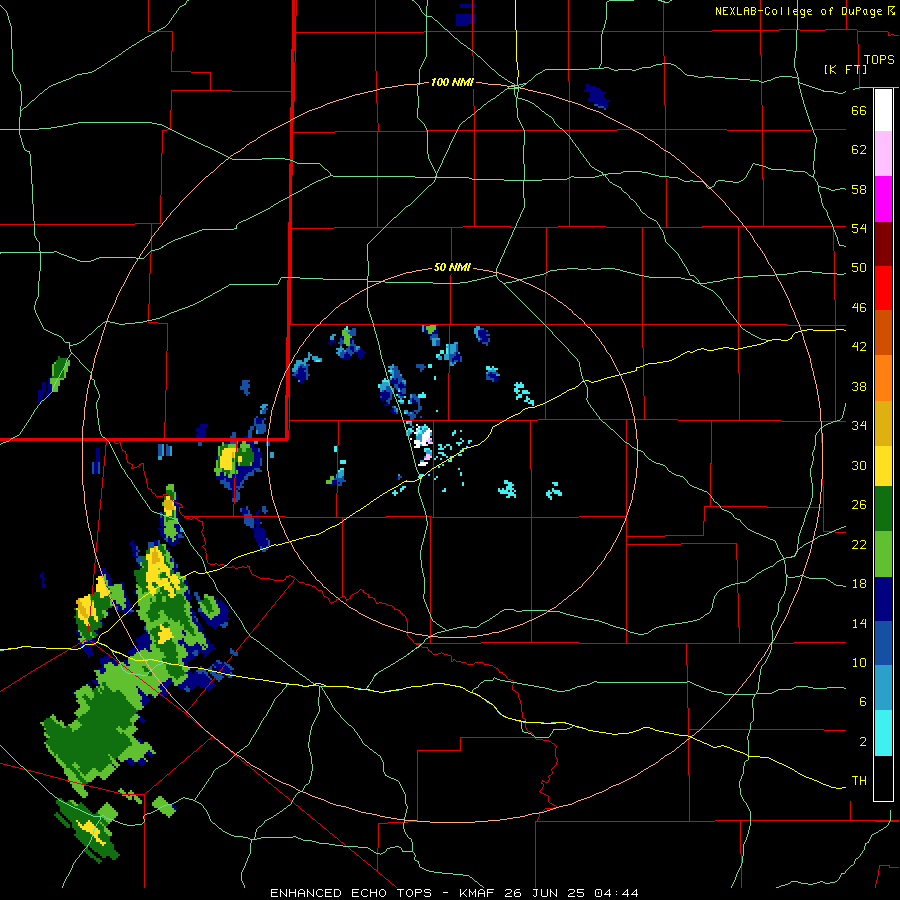Click the 2 legend value
900x900 pixels.
pos(863,742)
